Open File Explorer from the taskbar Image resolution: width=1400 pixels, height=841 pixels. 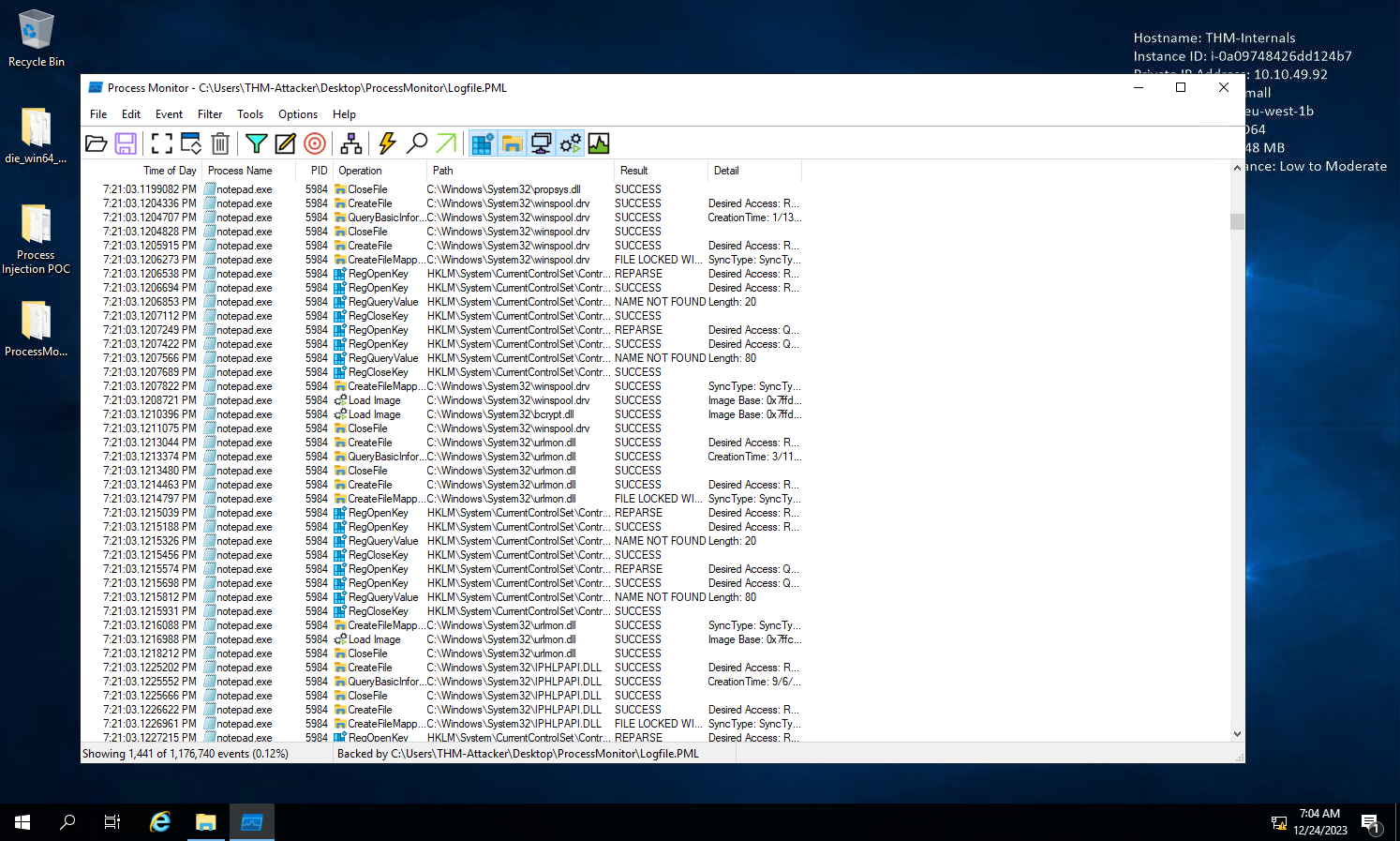(x=206, y=822)
